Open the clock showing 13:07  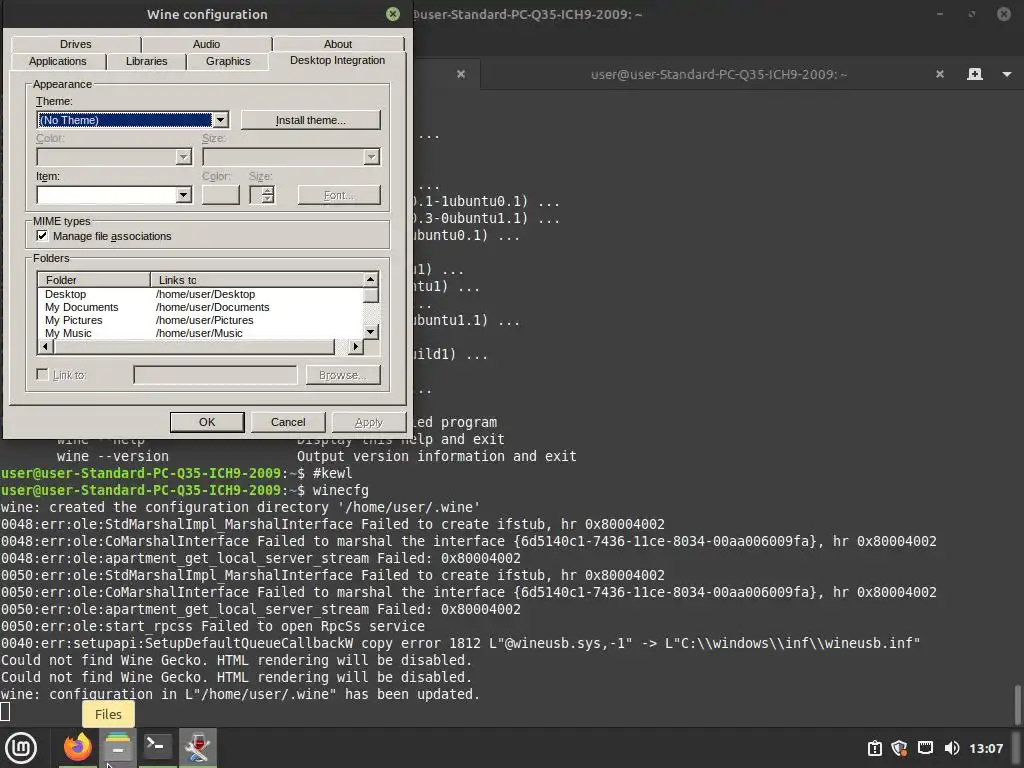tap(985, 748)
